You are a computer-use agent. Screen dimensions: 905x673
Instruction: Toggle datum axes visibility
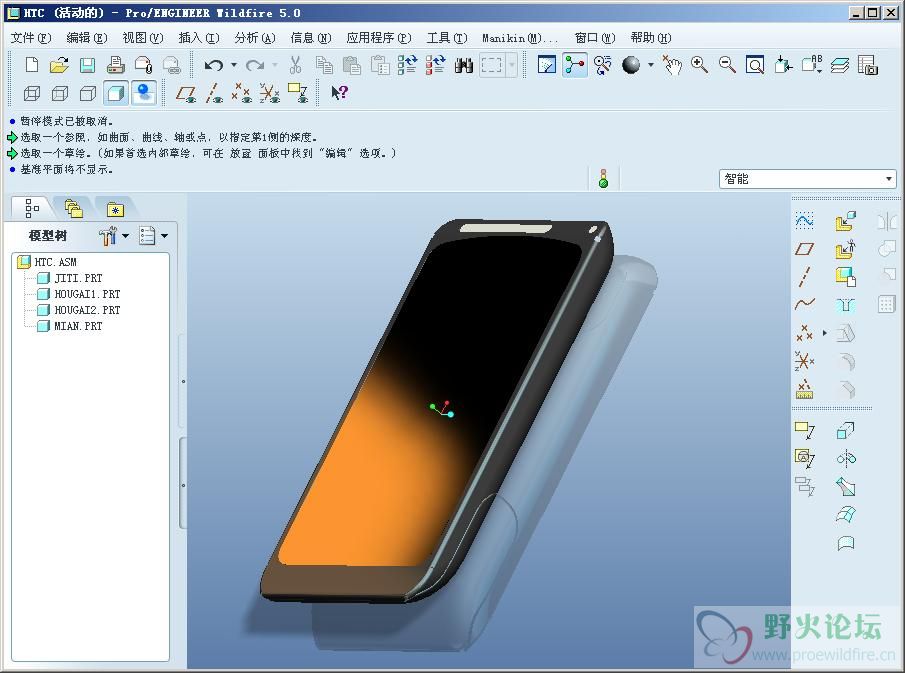click(x=214, y=93)
